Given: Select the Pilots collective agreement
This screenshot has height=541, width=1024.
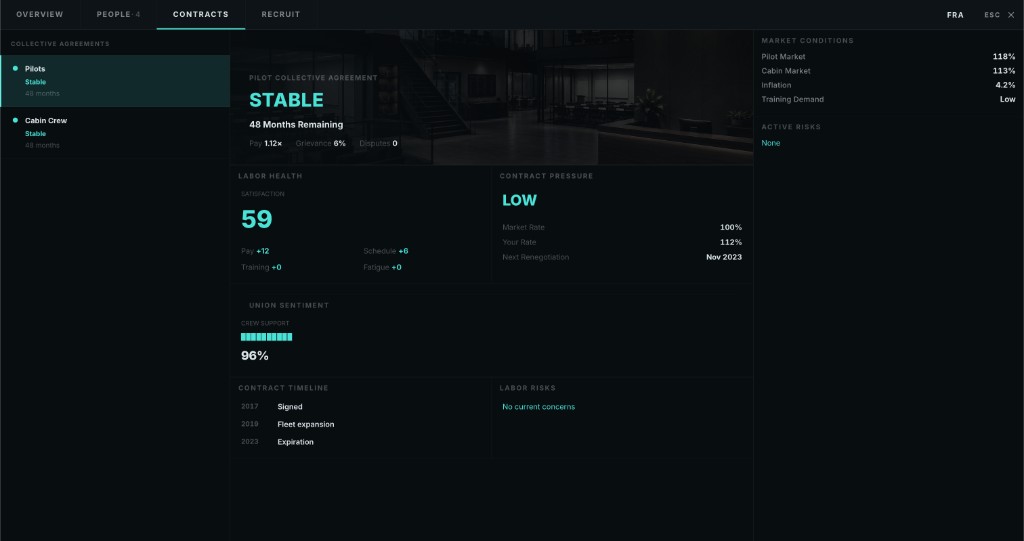Looking at the screenshot, I should pyautogui.click(x=115, y=81).
